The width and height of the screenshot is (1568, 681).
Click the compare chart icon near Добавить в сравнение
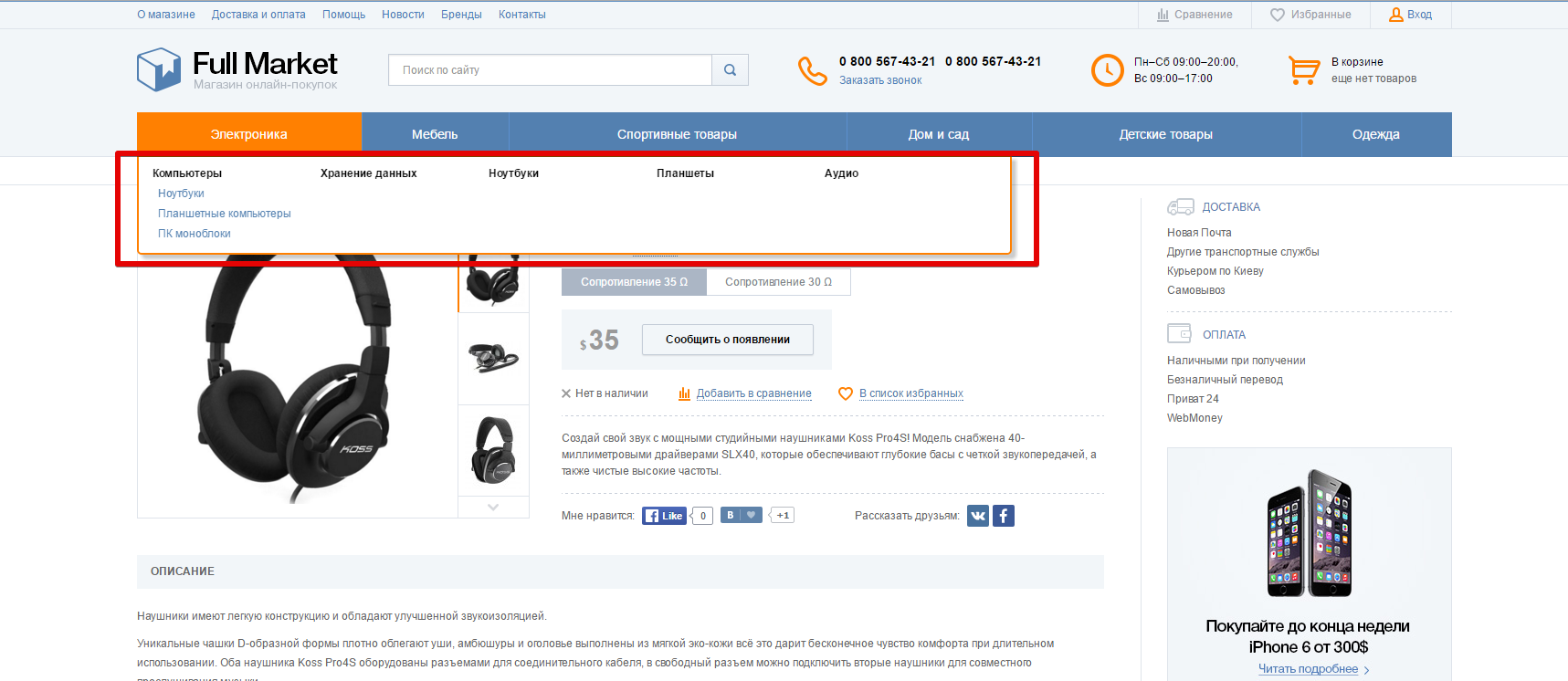pos(684,393)
